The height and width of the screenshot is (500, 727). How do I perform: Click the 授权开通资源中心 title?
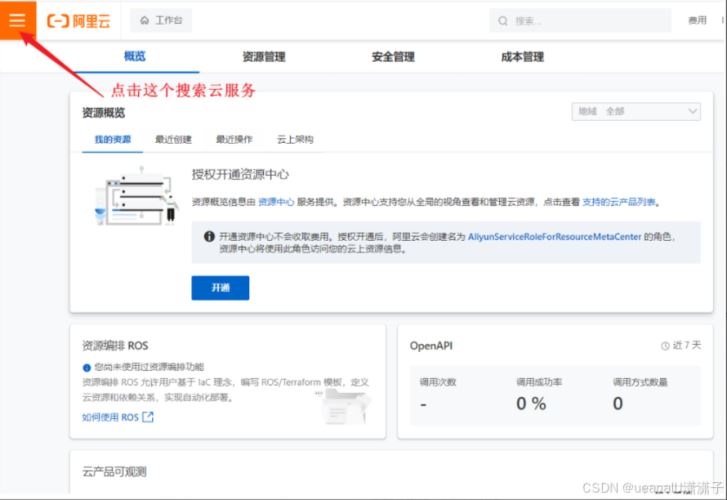click(240, 174)
